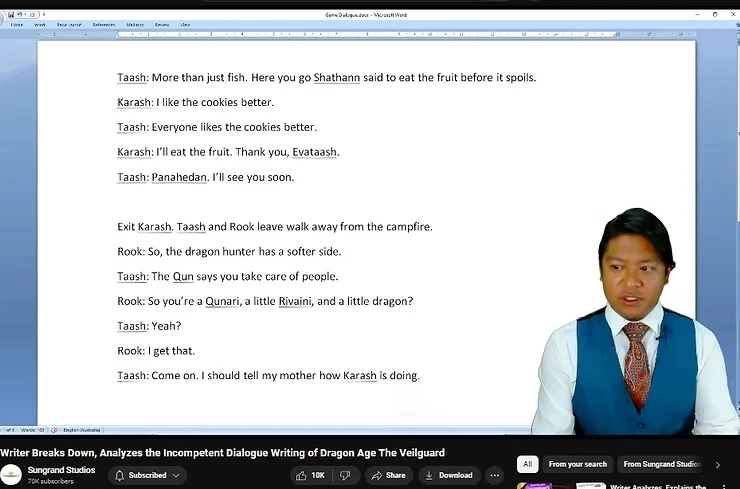Open the View ribbon tab in Word
Image resolution: width=740 pixels, height=489 pixels.
(x=185, y=25)
